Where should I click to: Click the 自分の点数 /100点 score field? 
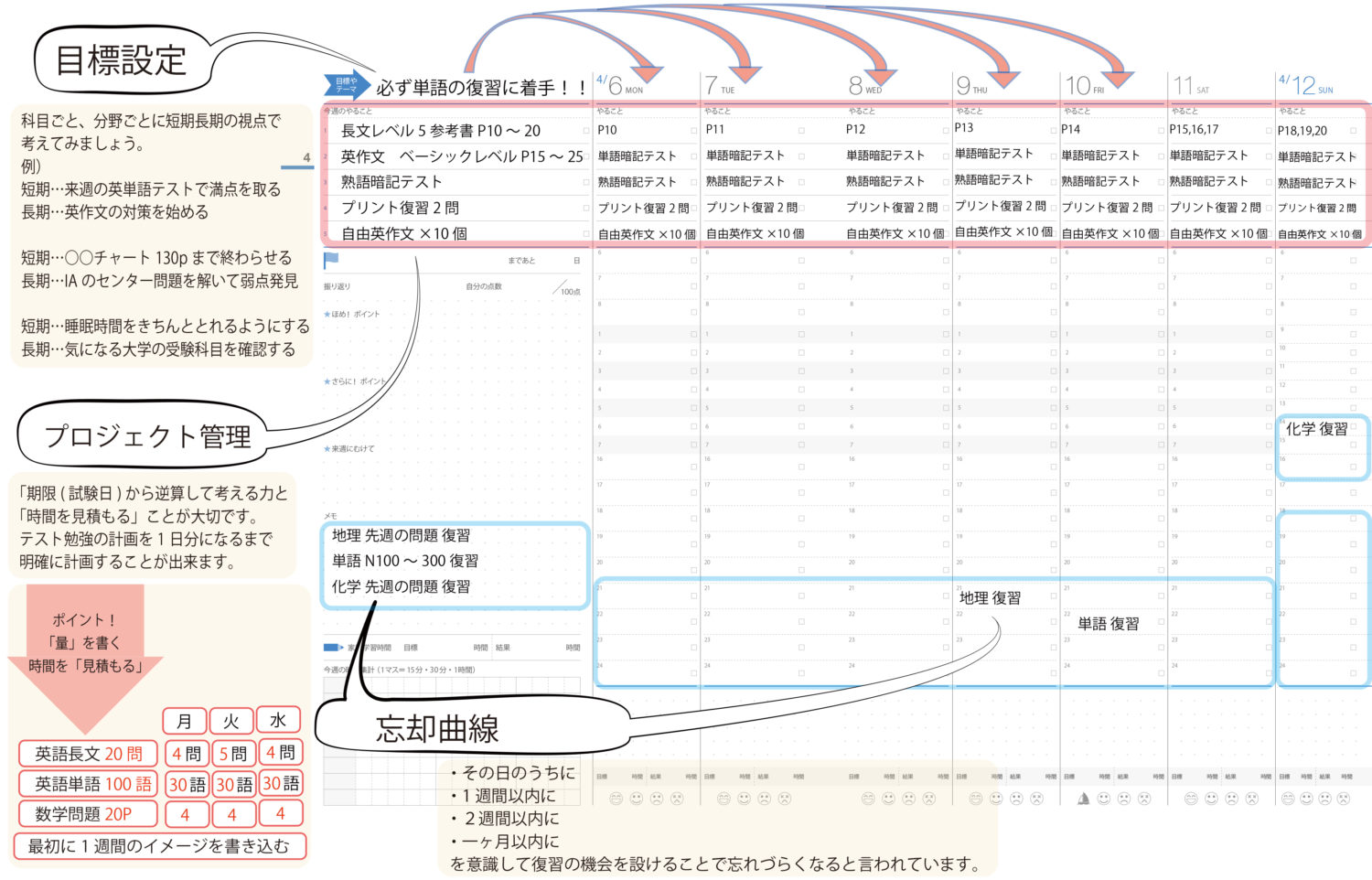click(522, 287)
